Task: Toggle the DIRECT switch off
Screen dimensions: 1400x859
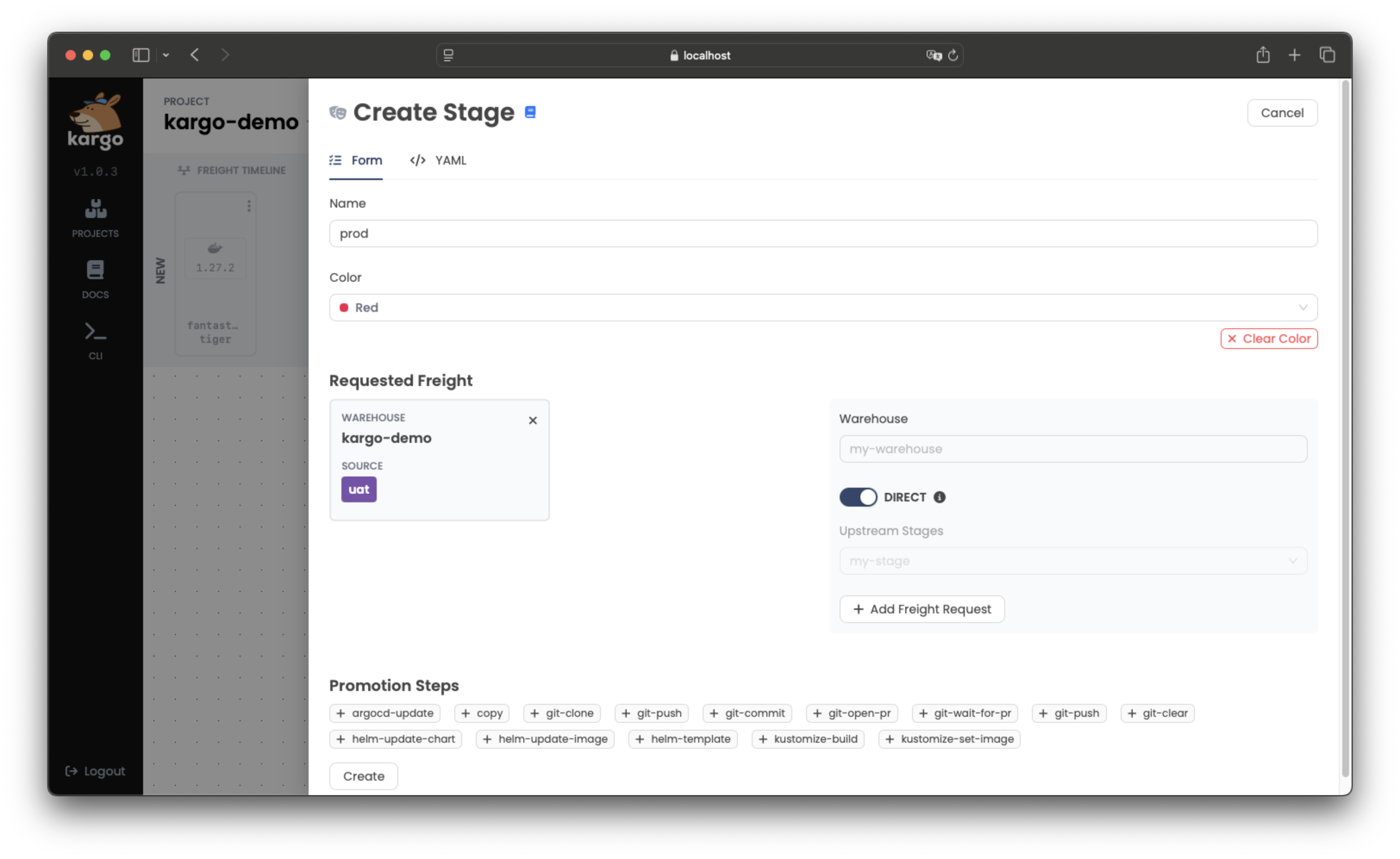Action: point(858,497)
